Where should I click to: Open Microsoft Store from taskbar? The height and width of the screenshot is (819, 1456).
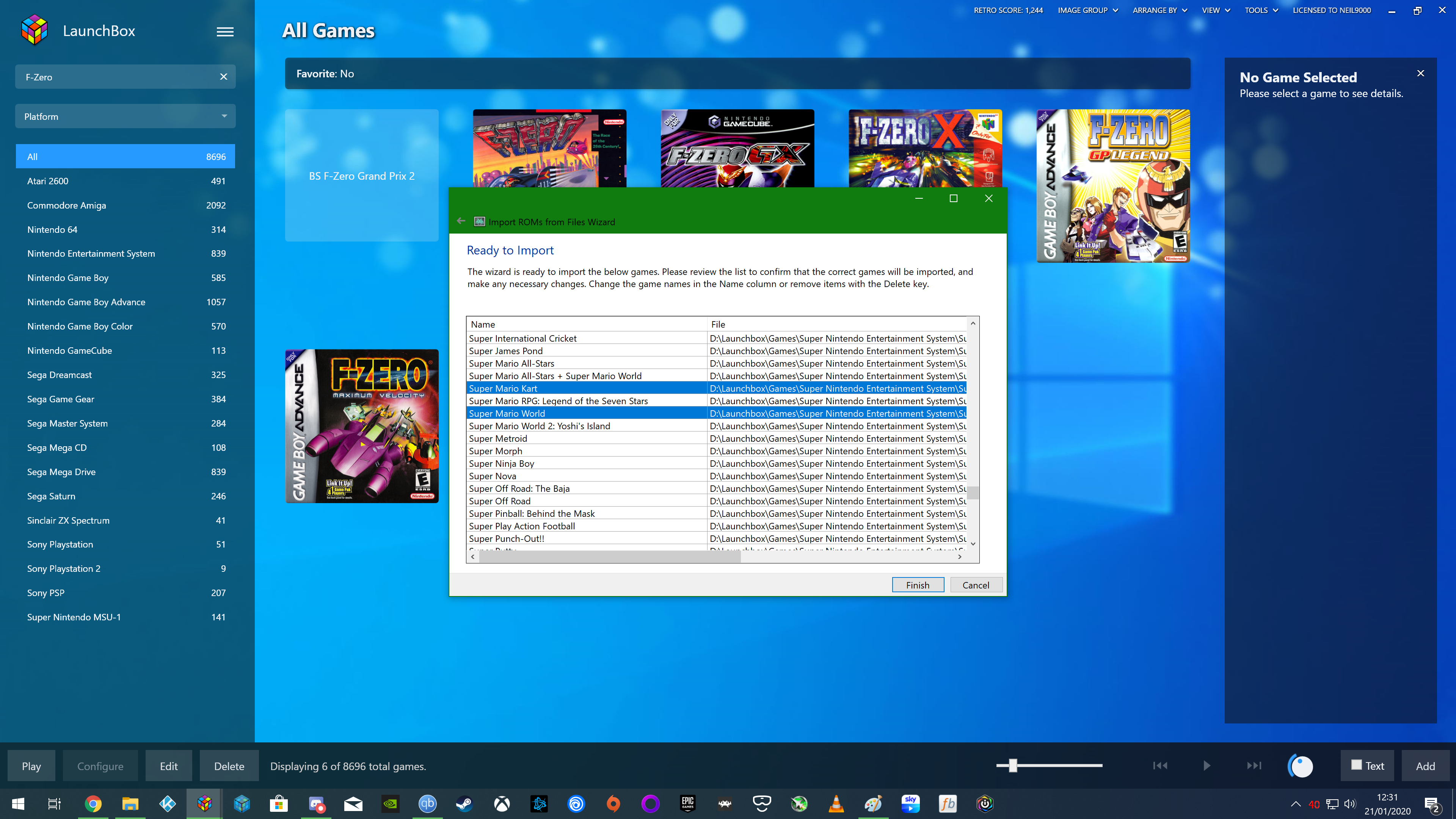coord(279,803)
